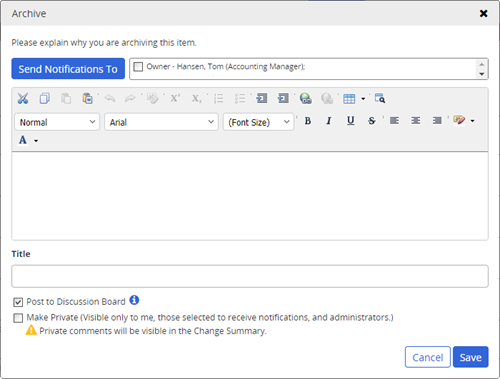Image resolution: width=500 pixels, height=379 pixels.
Task: Apply Strikethrough formatting
Action: 372,121
